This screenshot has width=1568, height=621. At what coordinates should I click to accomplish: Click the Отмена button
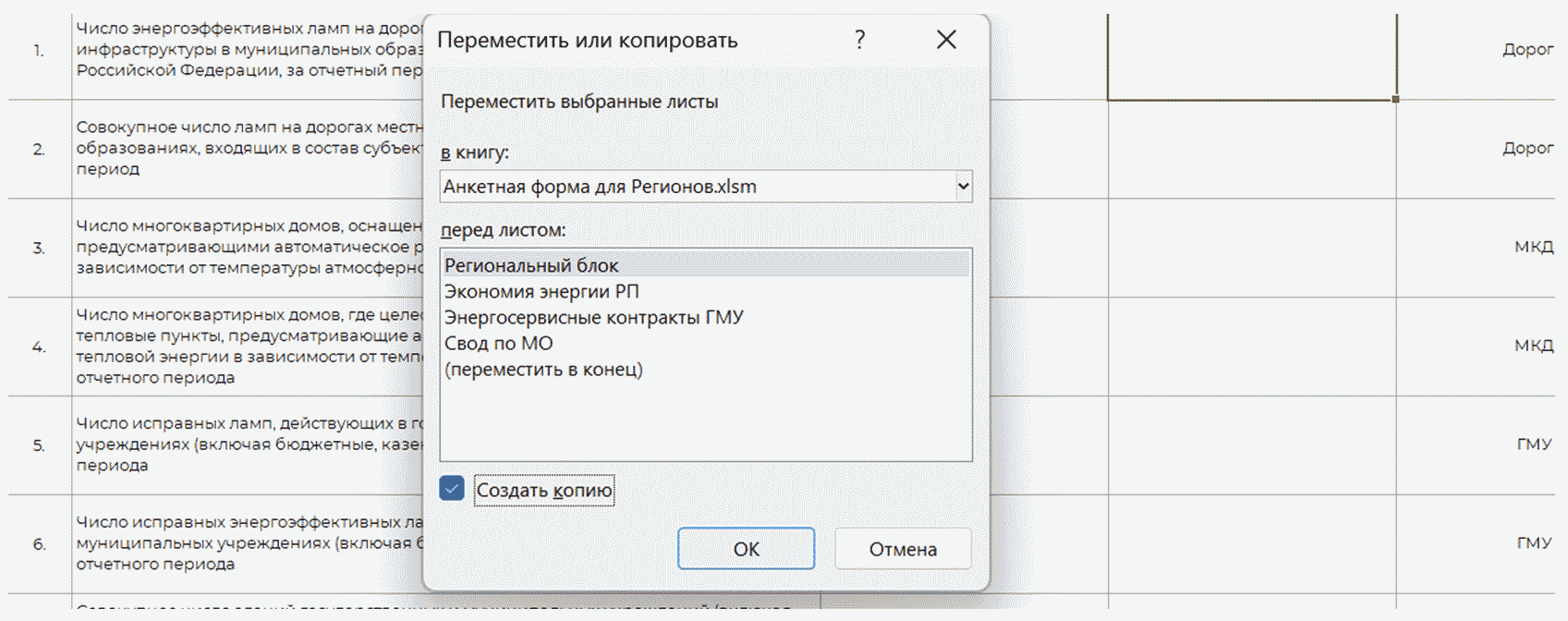902,549
